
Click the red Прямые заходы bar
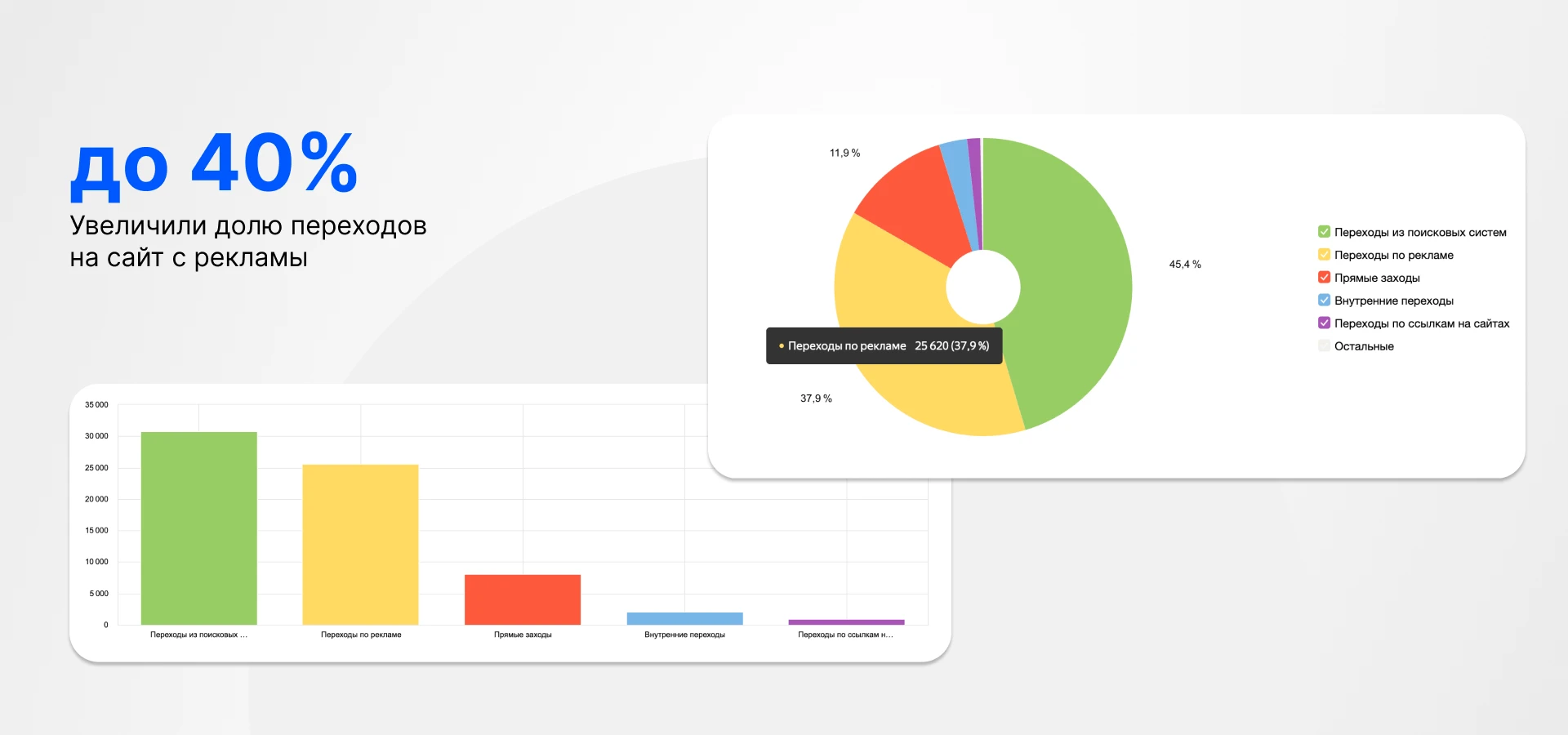pyautogui.click(x=523, y=599)
